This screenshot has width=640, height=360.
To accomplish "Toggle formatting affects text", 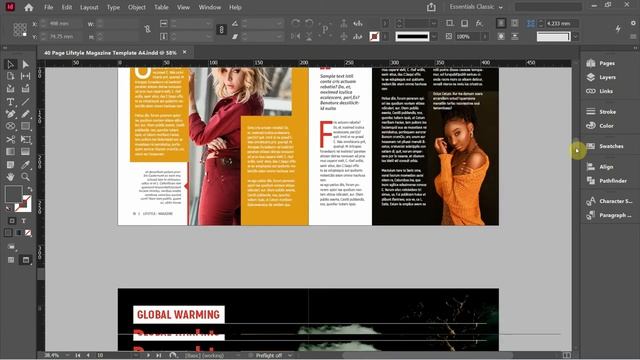I will (x=24, y=221).
